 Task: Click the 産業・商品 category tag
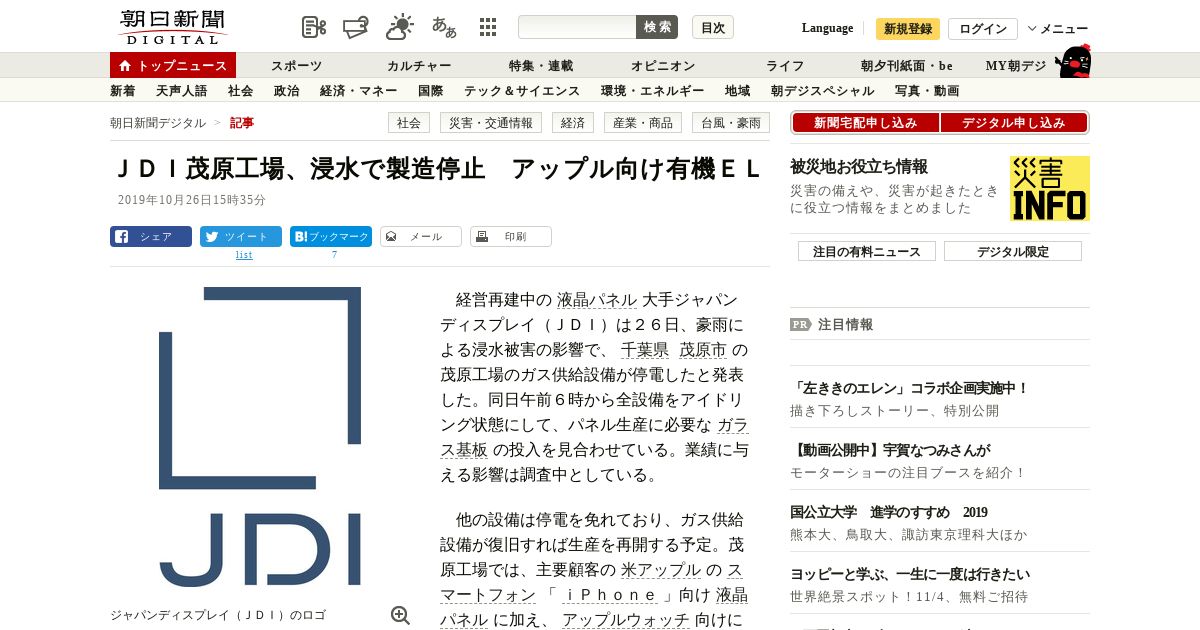[643, 123]
